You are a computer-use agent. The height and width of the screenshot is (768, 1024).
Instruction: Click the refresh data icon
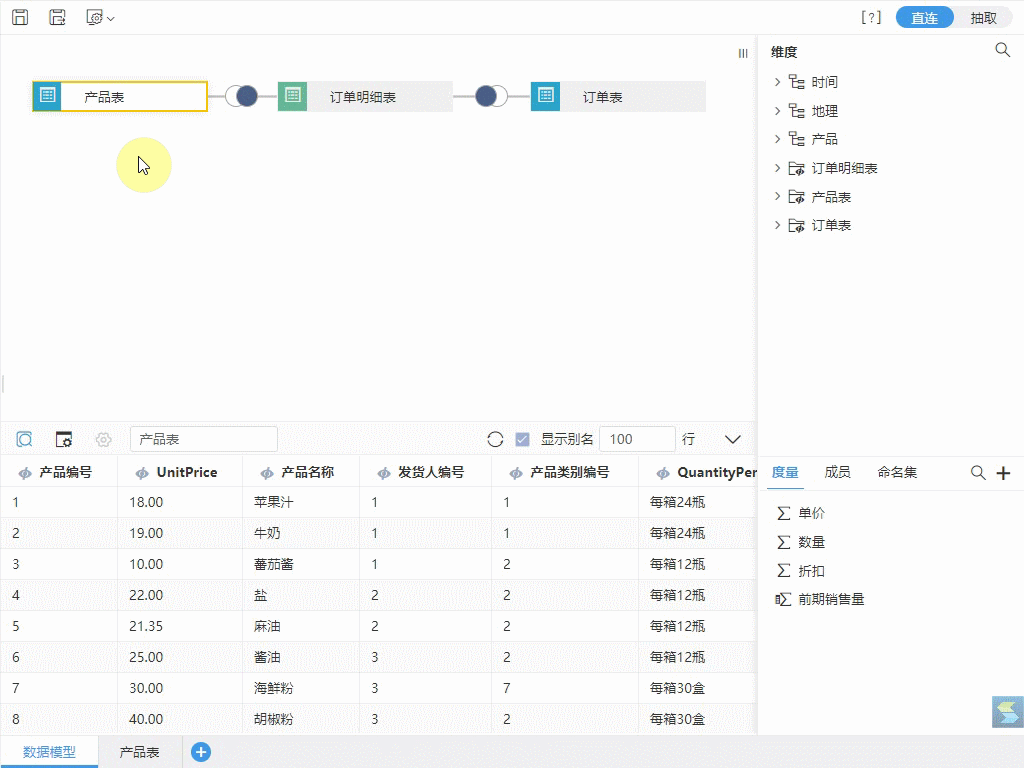495,440
